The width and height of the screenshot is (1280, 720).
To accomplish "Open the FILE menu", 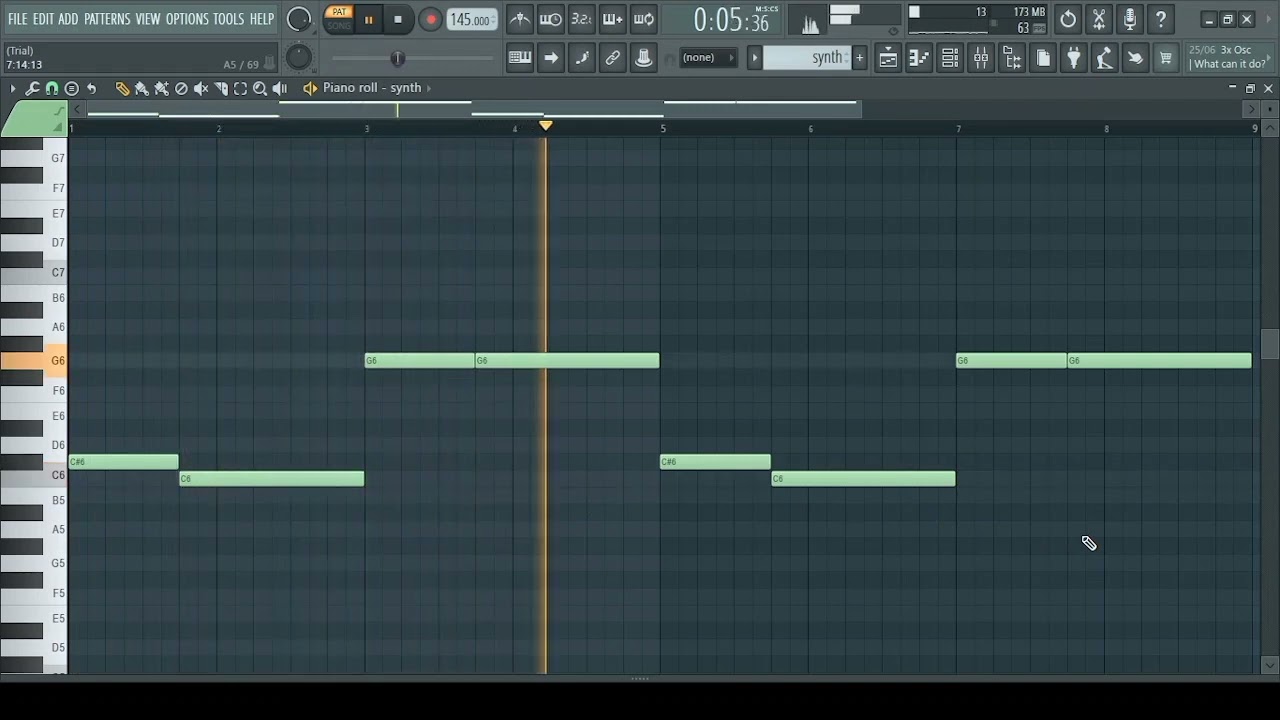I will 17,19.
